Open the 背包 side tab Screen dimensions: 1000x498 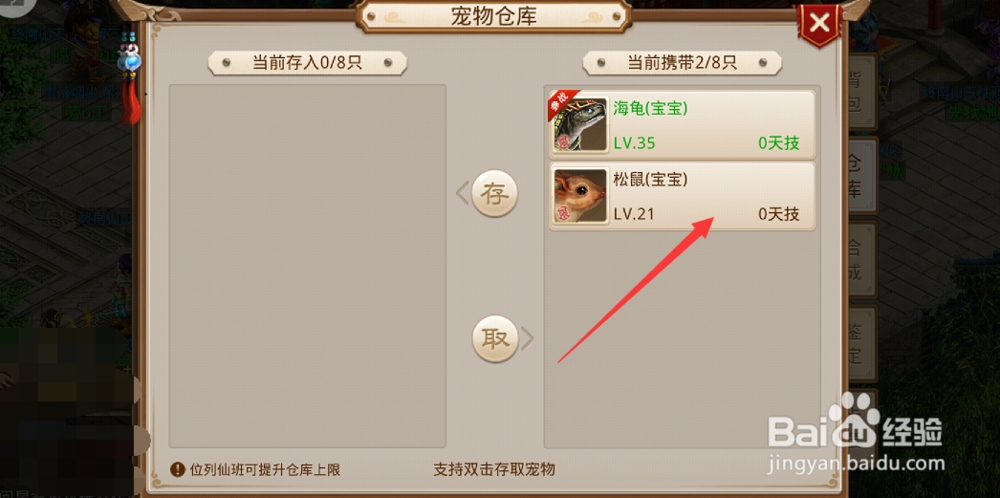point(862,93)
